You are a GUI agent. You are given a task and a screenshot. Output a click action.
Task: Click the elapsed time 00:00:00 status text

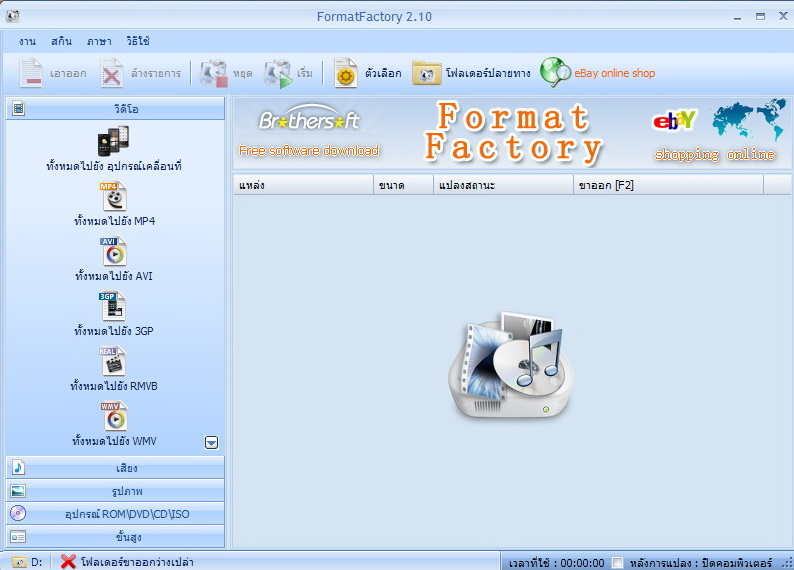coord(557,563)
